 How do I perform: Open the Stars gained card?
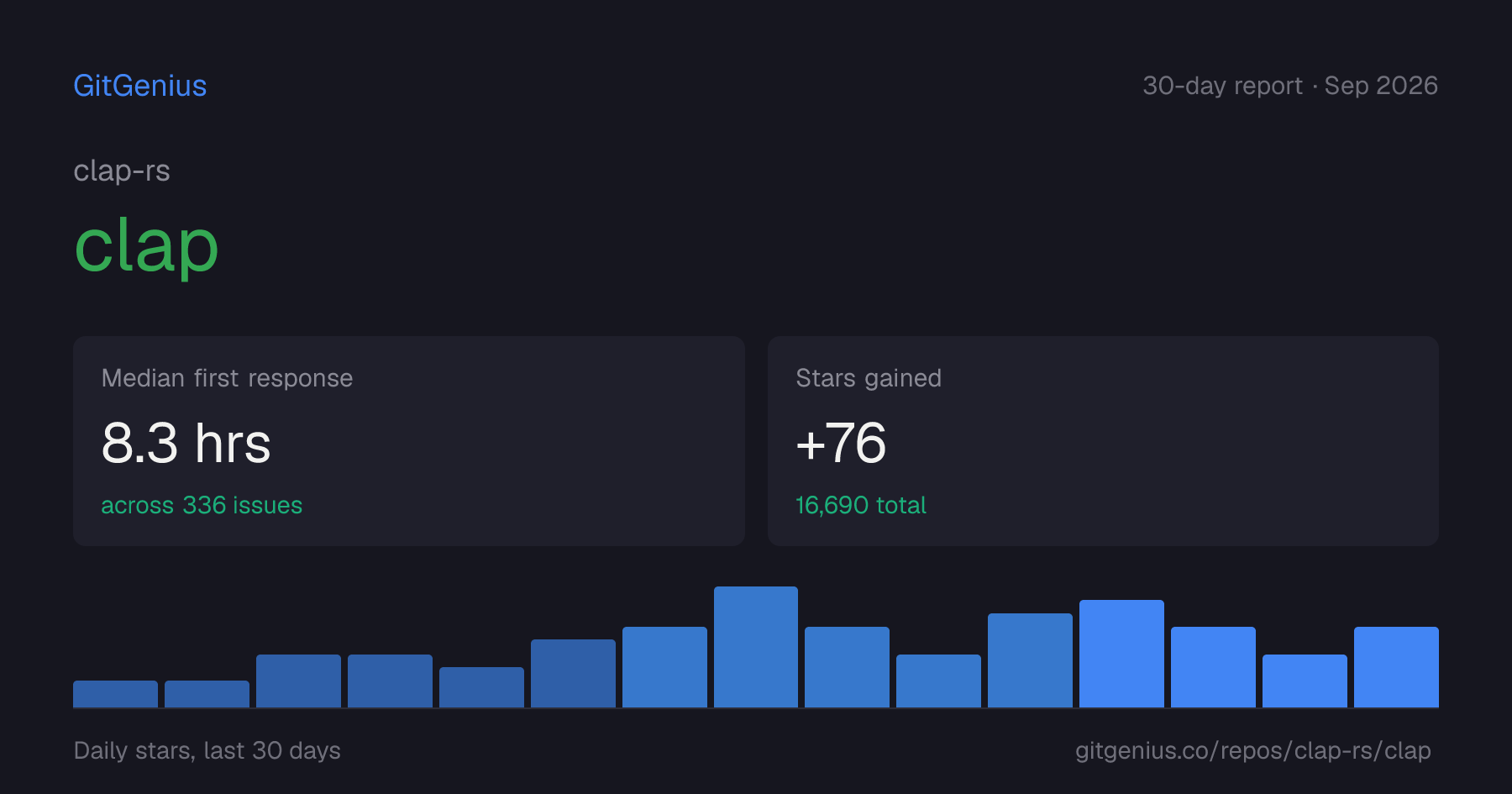pos(1103,441)
